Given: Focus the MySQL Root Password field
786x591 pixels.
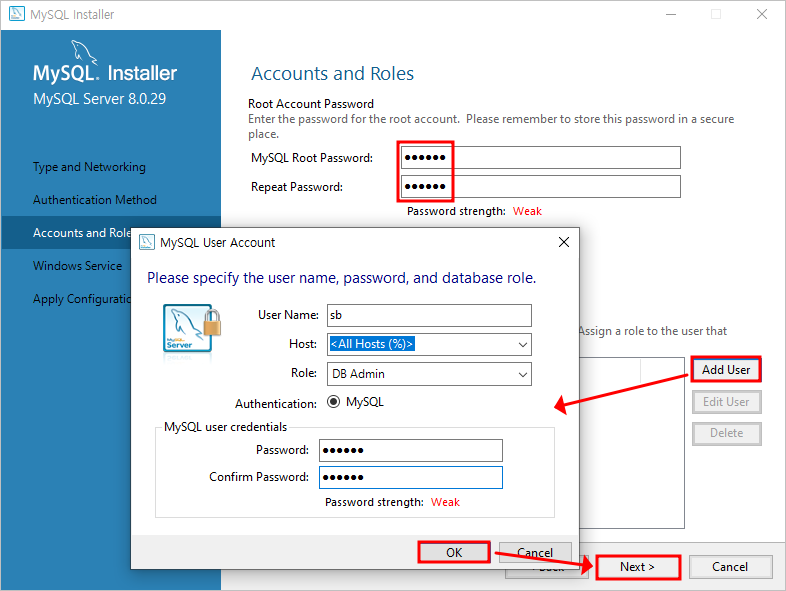Looking at the screenshot, I should coord(540,157).
